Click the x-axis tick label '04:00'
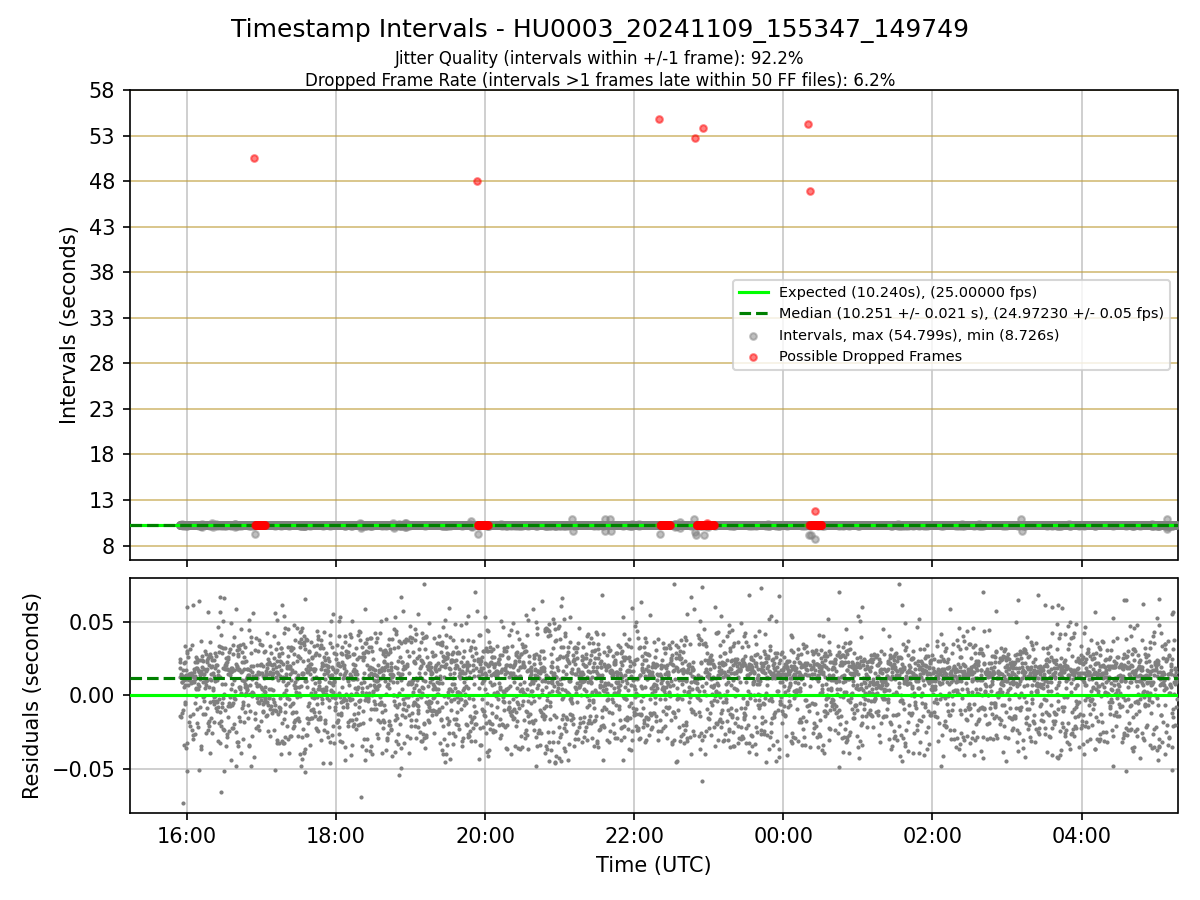Viewport: 1200px width, 900px height. [x=1081, y=834]
